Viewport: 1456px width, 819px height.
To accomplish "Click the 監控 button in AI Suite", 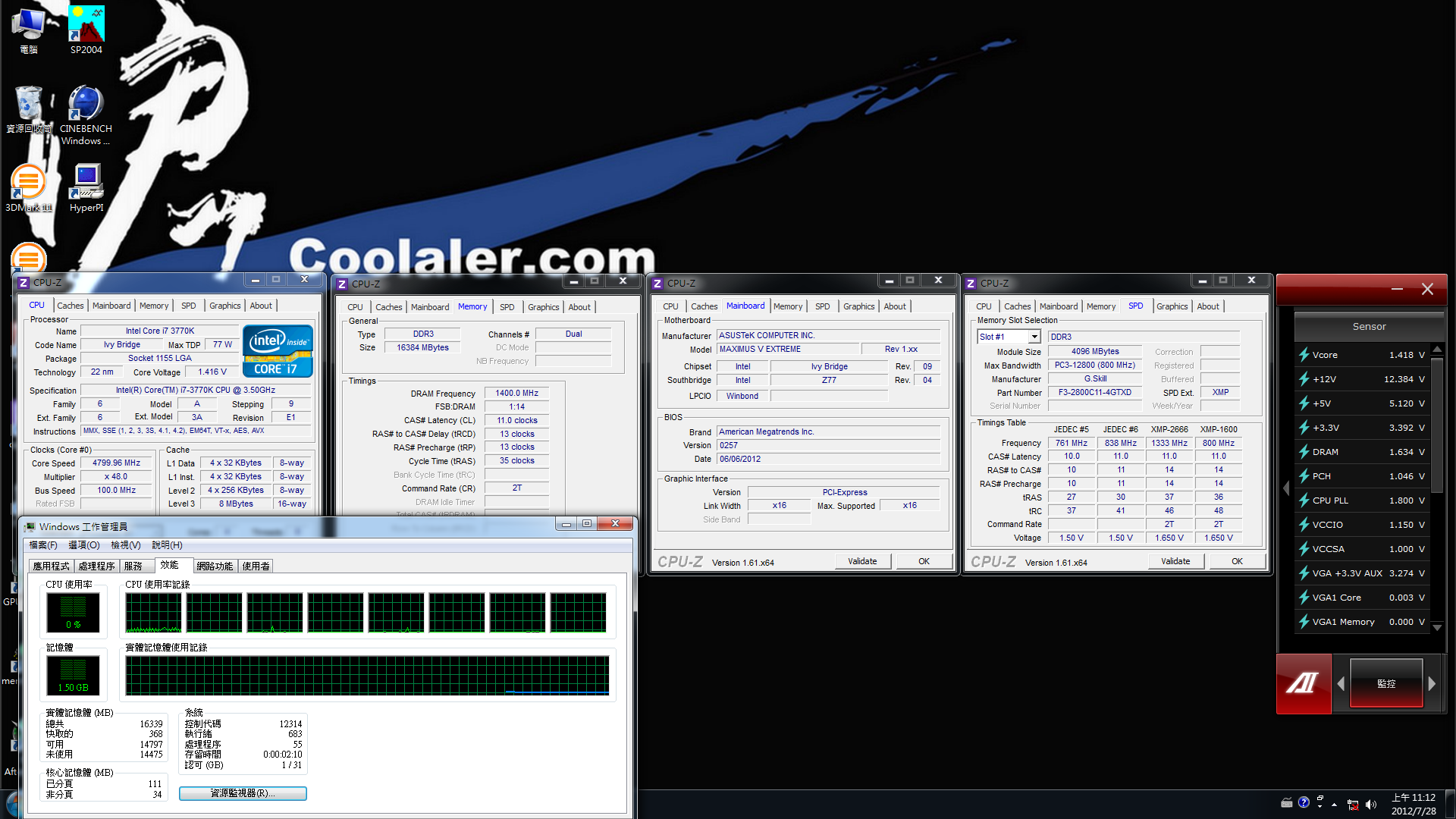I will (1386, 683).
